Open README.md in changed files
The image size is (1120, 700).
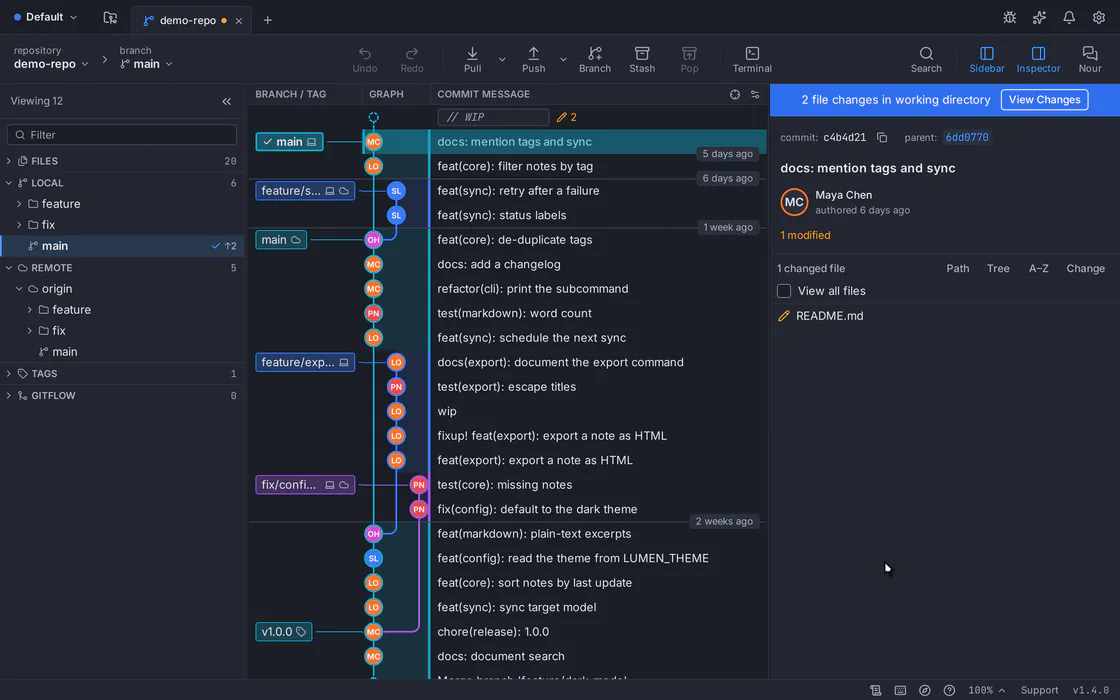(x=829, y=316)
